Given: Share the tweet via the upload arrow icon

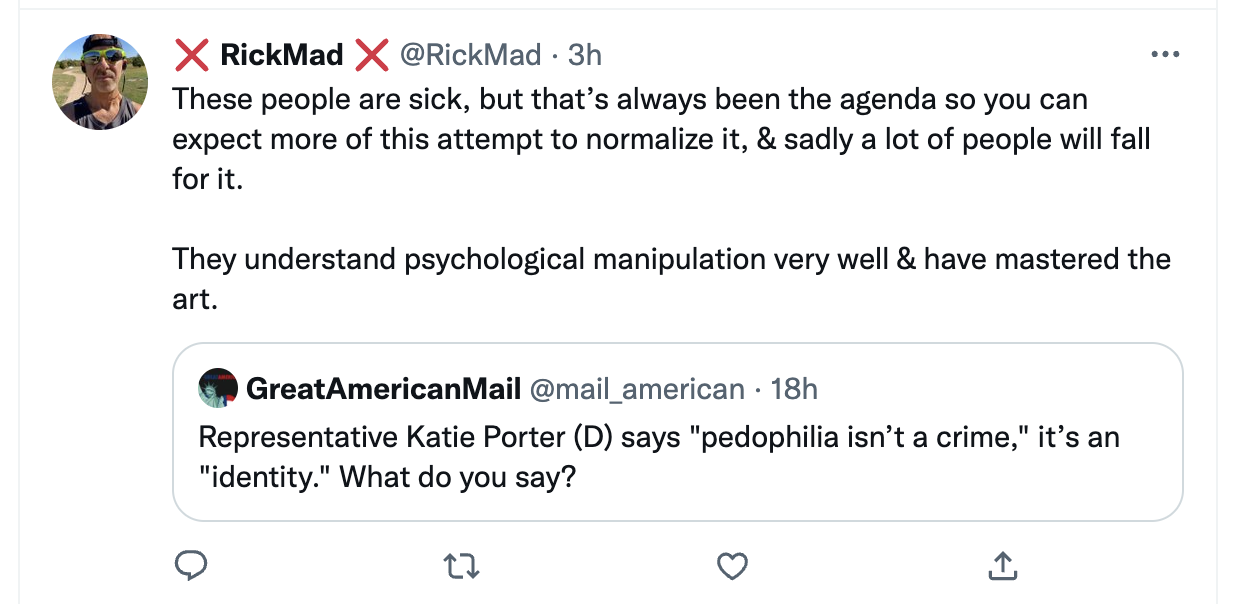Looking at the screenshot, I should pyautogui.click(x=1003, y=566).
